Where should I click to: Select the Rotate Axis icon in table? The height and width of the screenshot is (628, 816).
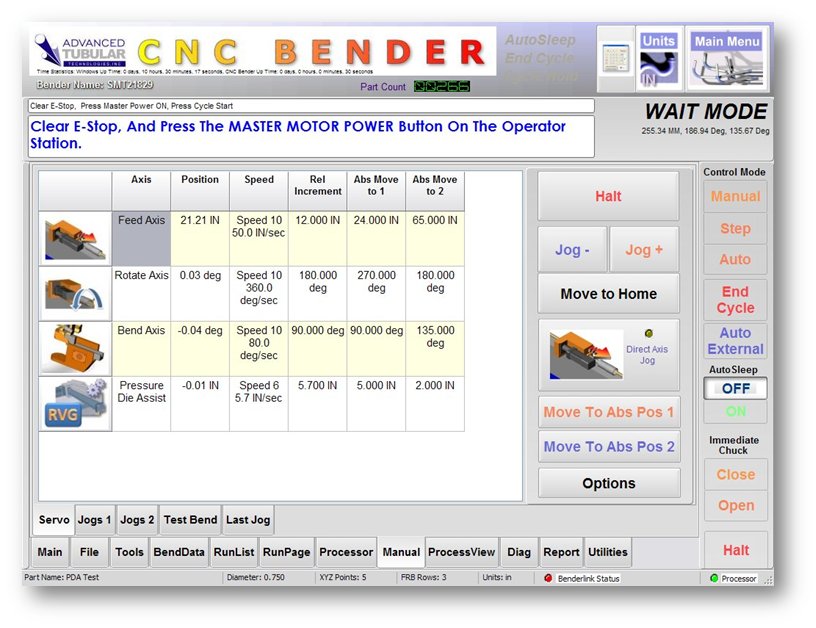click(75, 293)
